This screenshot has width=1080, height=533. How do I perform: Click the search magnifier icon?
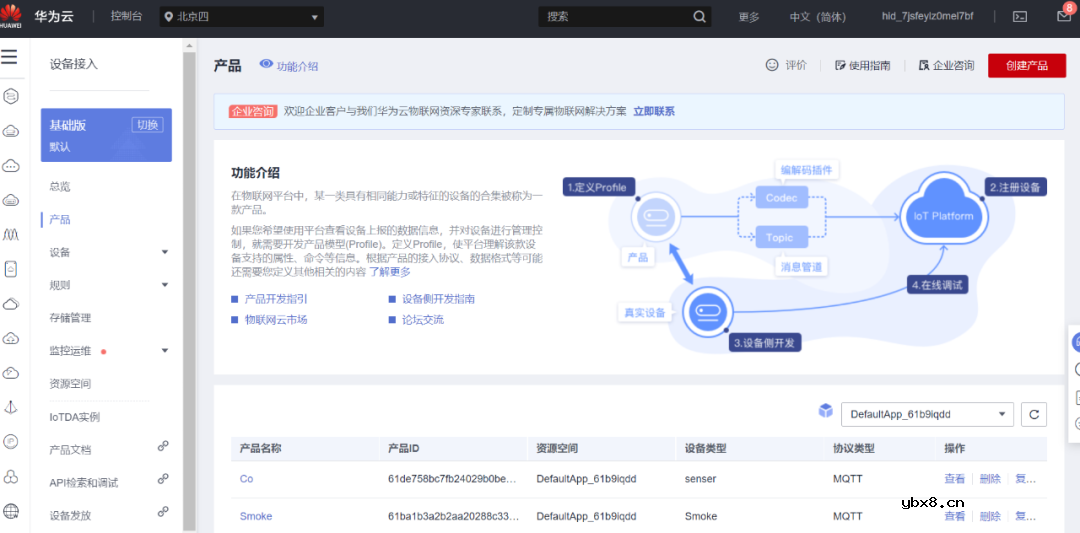(699, 17)
